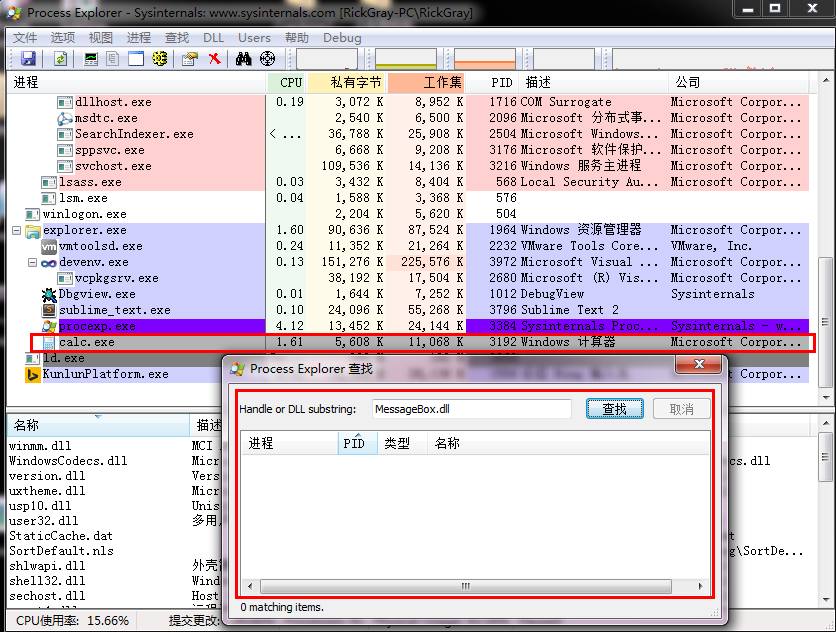The width and height of the screenshot is (836, 632).
Task: Sort by the 描述 column in process list
Action: pos(594,83)
